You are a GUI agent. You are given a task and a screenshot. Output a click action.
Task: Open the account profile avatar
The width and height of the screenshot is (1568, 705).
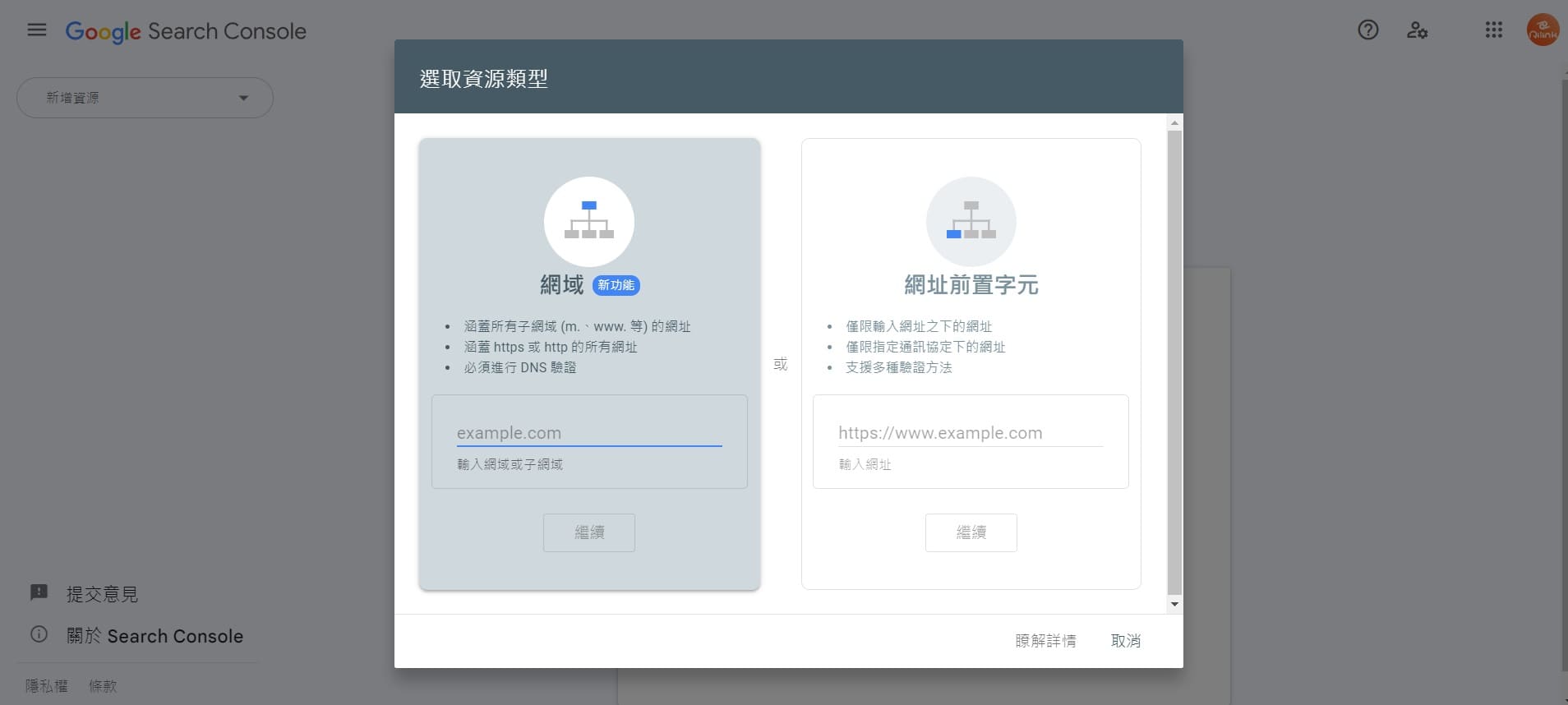click(1543, 30)
